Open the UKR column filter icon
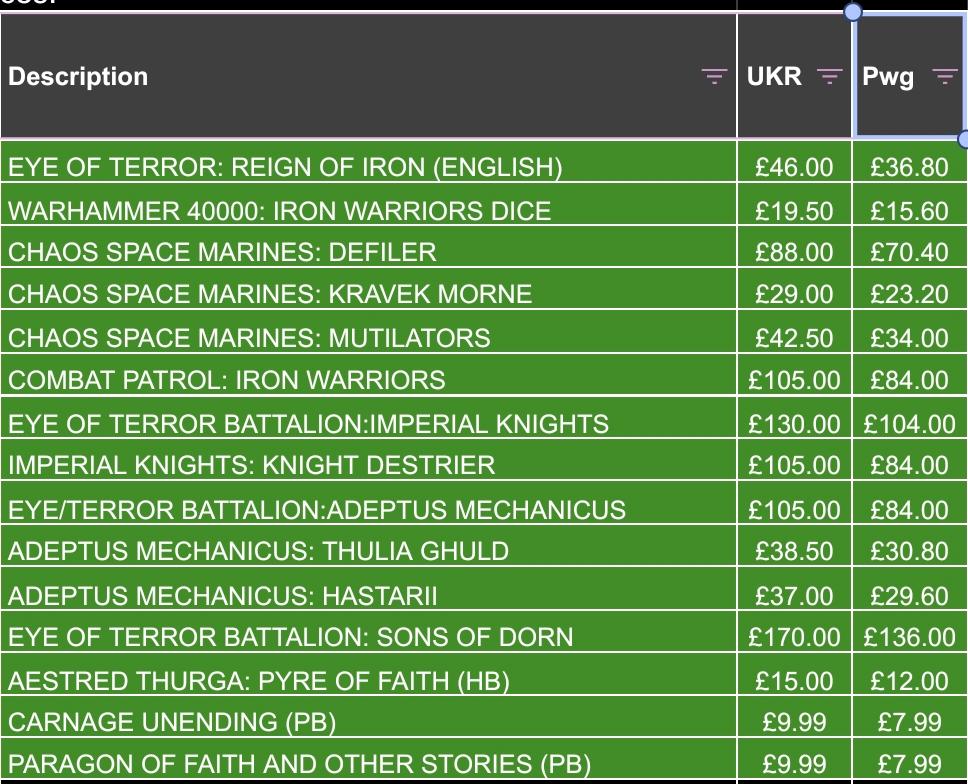This screenshot has height=784, width=968. pyautogui.click(x=829, y=77)
